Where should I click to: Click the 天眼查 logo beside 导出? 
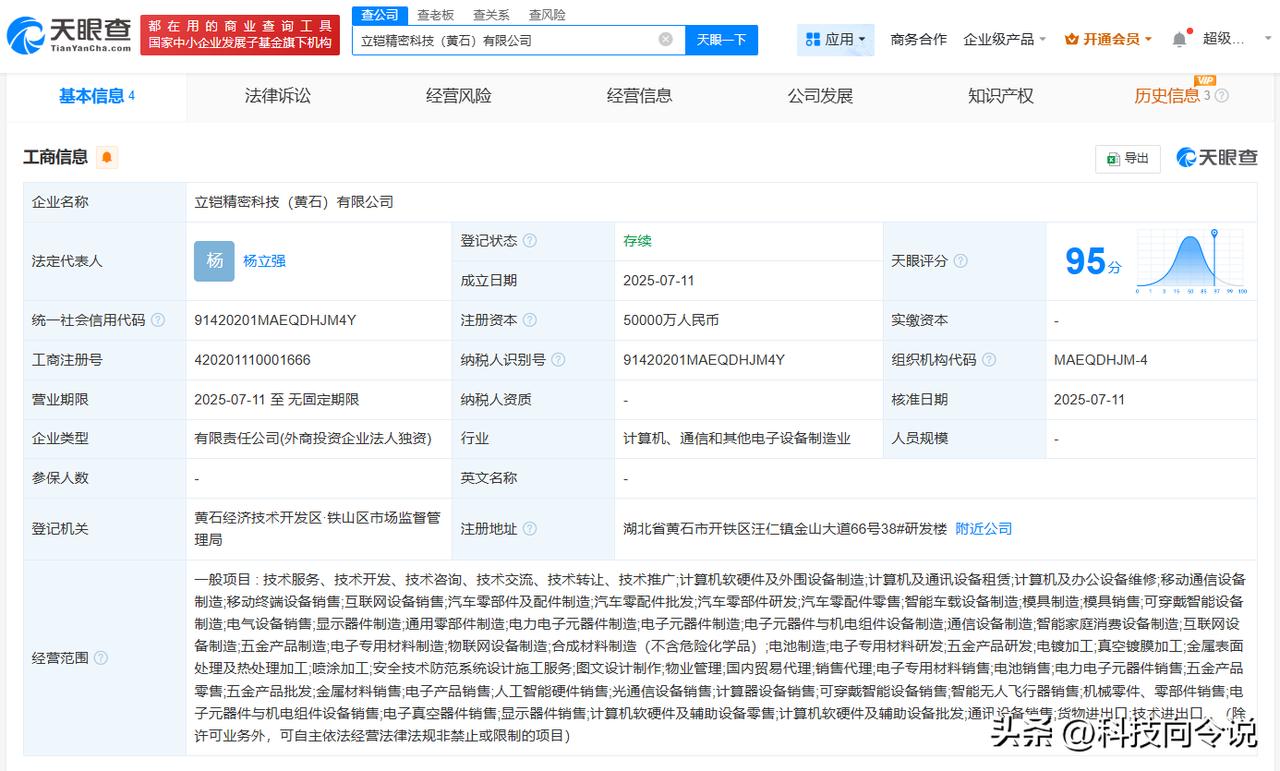point(1217,157)
